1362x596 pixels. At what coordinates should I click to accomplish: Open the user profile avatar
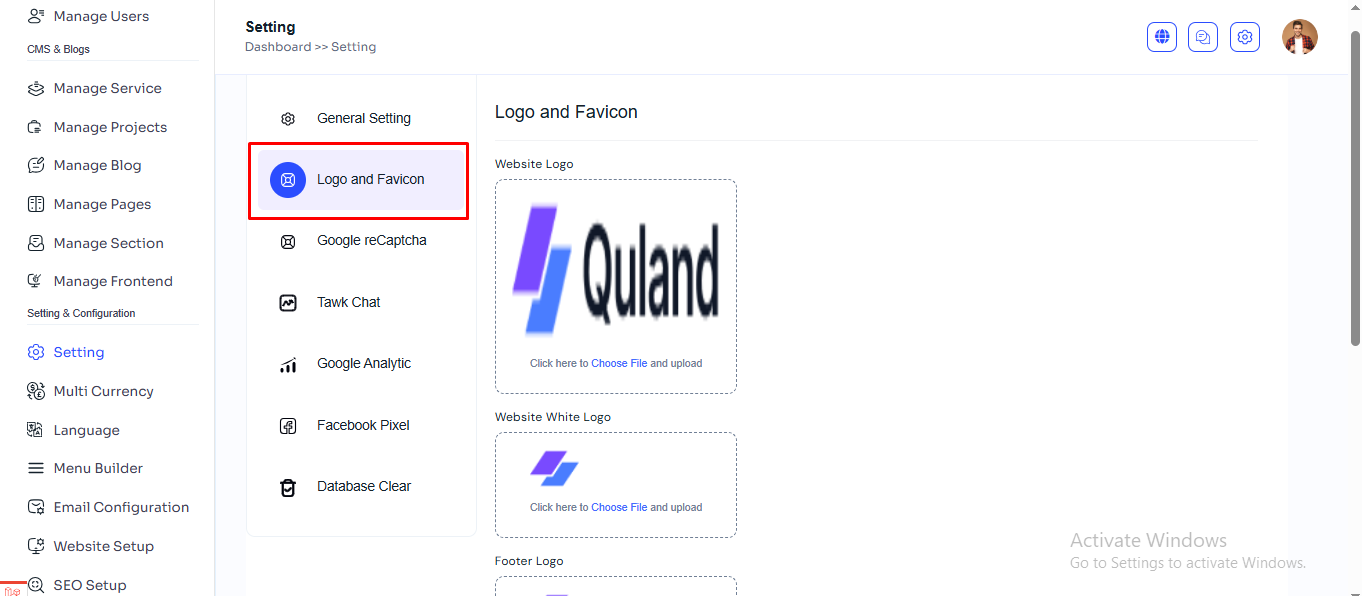1300,37
